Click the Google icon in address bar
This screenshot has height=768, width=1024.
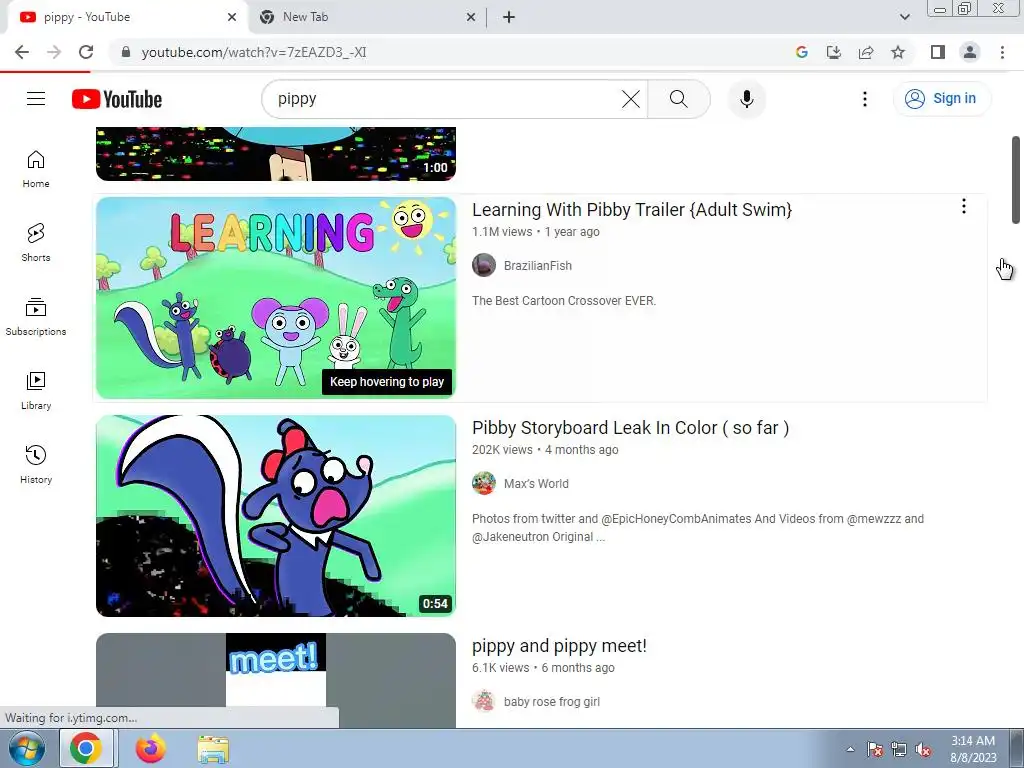click(x=801, y=52)
